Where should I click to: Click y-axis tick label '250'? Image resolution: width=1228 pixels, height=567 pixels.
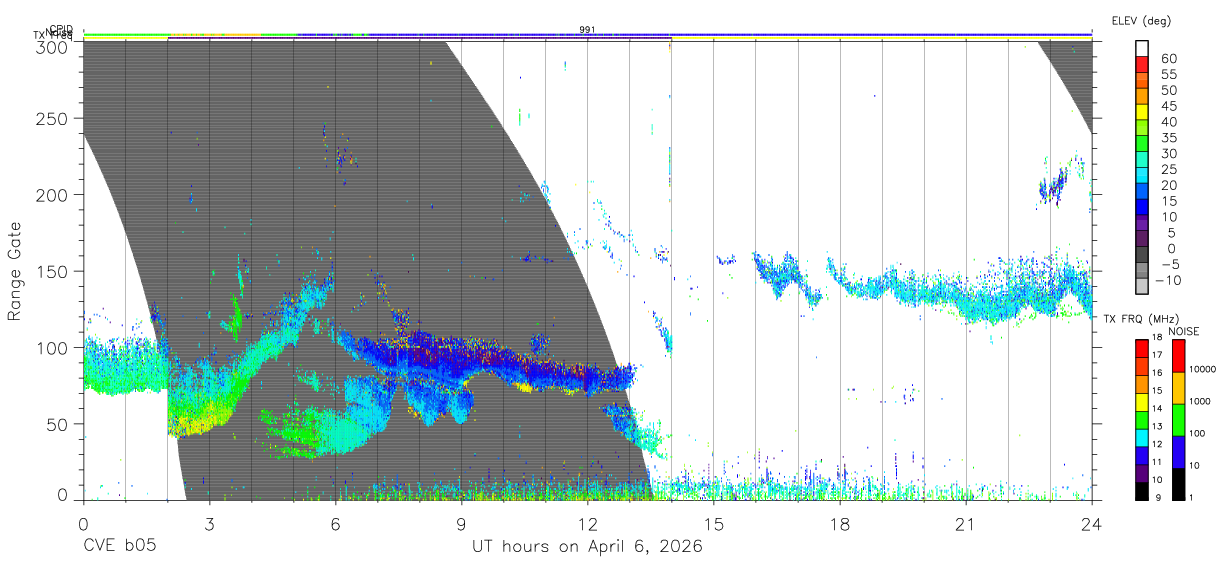[52, 118]
